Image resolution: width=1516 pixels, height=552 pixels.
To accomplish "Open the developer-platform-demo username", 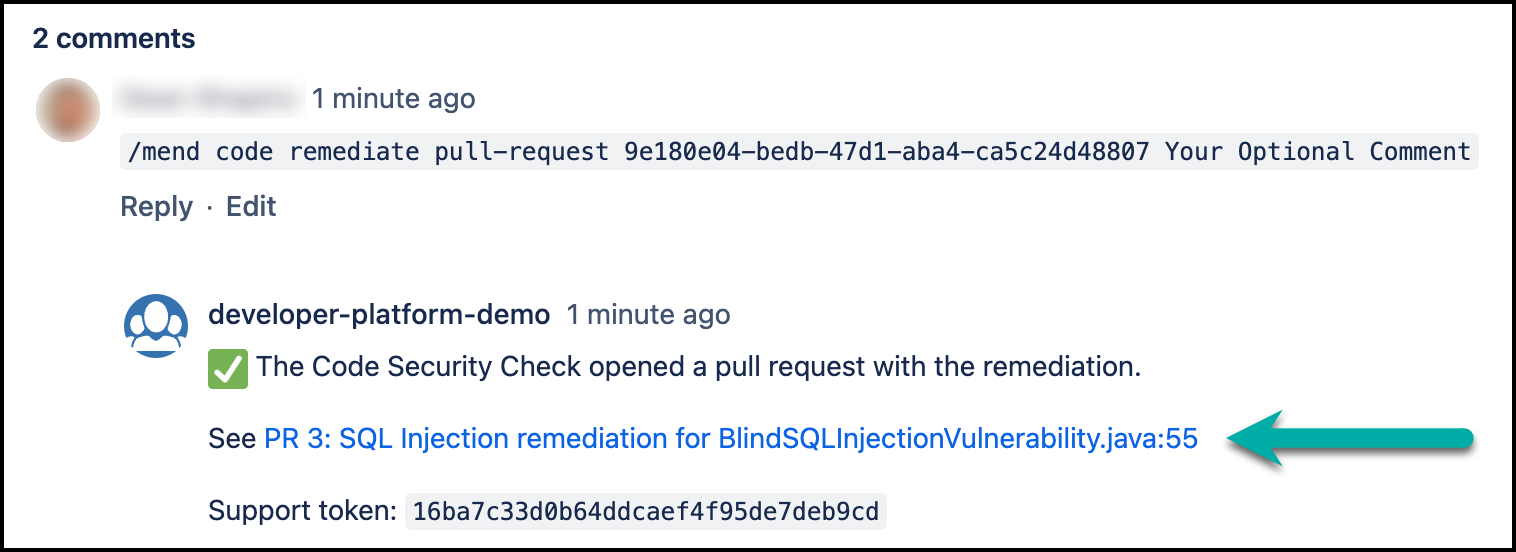I will (x=379, y=315).
